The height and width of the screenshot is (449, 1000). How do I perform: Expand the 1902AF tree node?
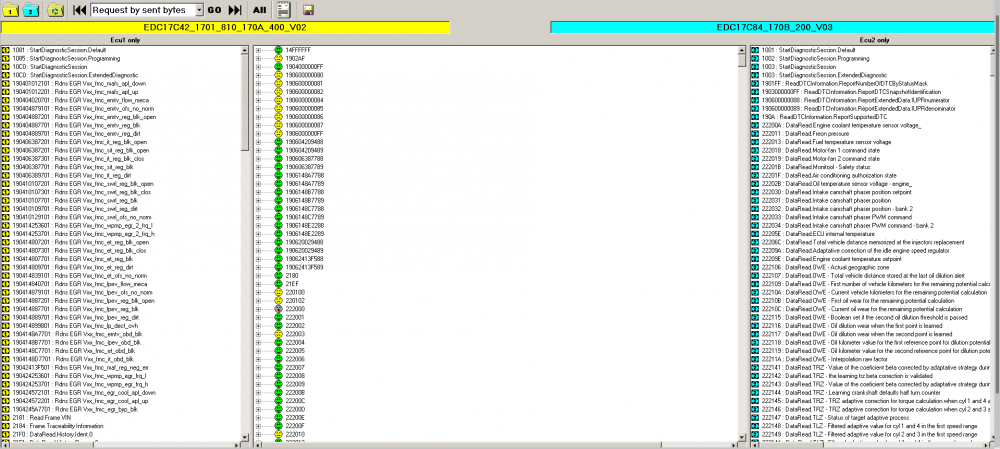click(x=258, y=58)
